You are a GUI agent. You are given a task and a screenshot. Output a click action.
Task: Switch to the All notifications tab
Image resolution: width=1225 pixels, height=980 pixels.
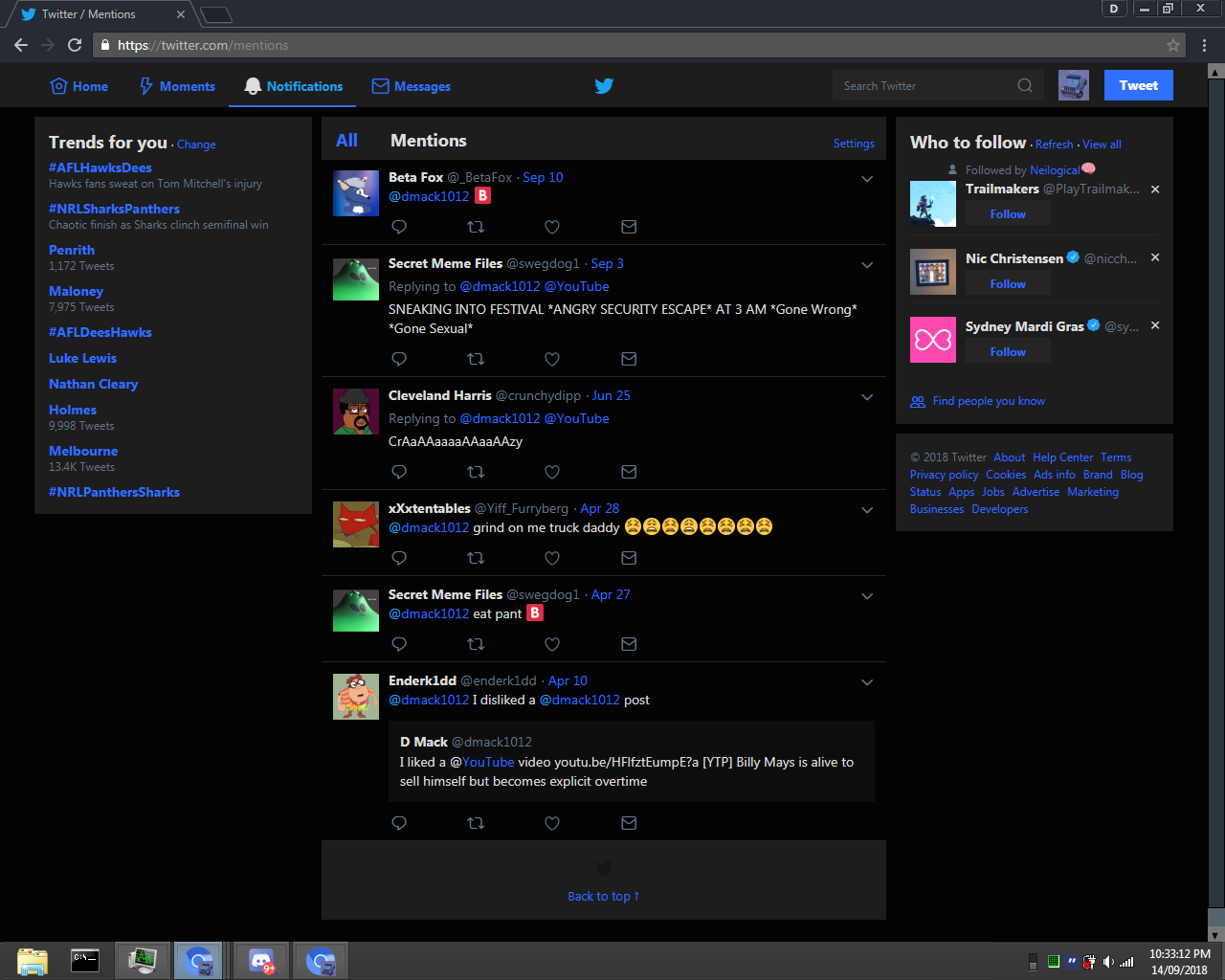tap(346, 141)
